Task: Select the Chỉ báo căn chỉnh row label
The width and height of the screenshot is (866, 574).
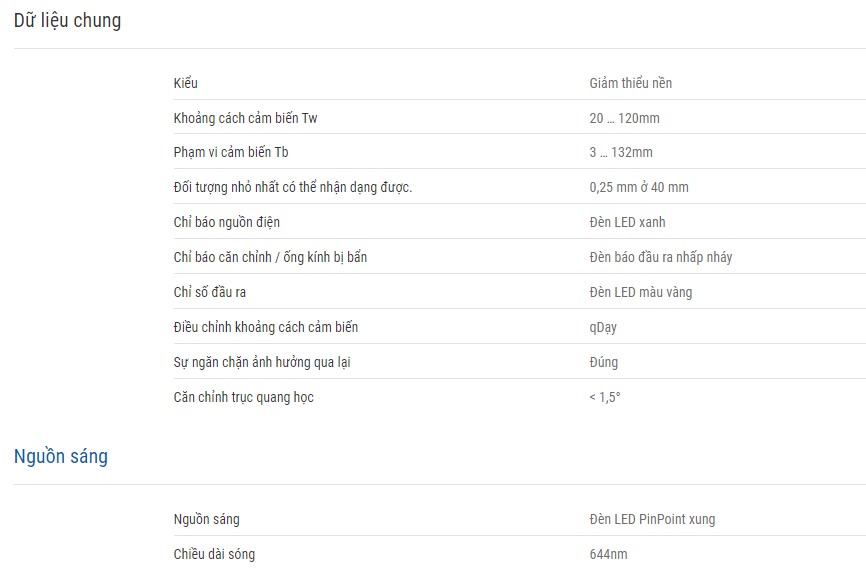Action: (270, 257)
